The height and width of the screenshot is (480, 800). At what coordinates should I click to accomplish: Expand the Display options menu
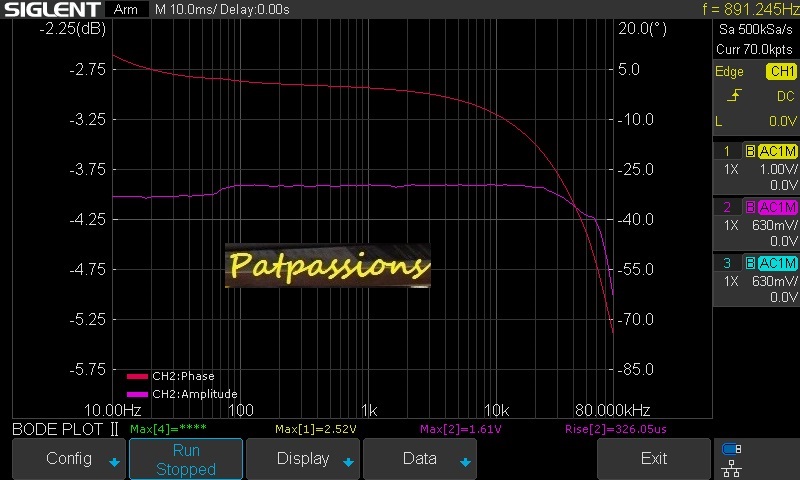click(x=303, y=459)
